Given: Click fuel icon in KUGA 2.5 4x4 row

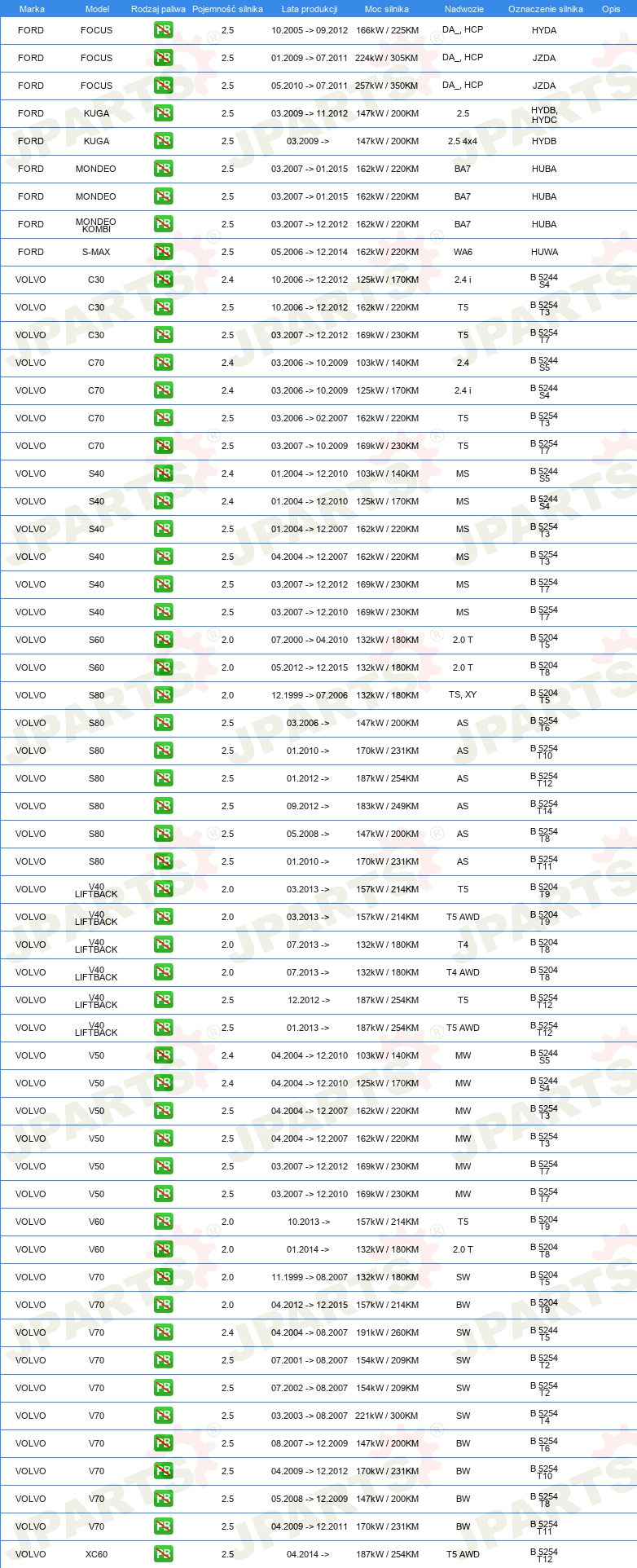Looking at the screenshot, I should click(163, 141).
